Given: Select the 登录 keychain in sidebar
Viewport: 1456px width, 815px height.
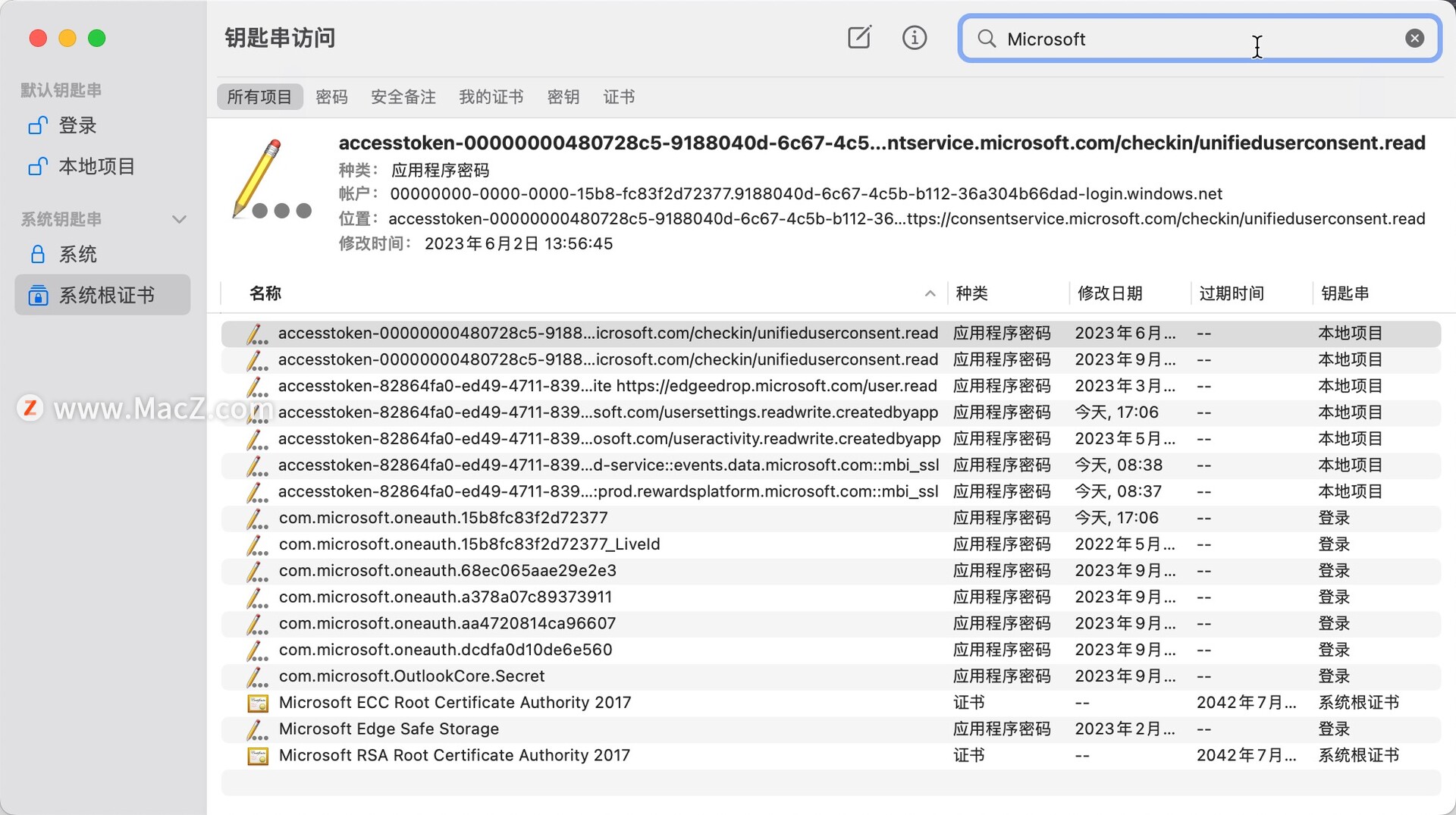Looking at the screenshot, I should [102, 125].
